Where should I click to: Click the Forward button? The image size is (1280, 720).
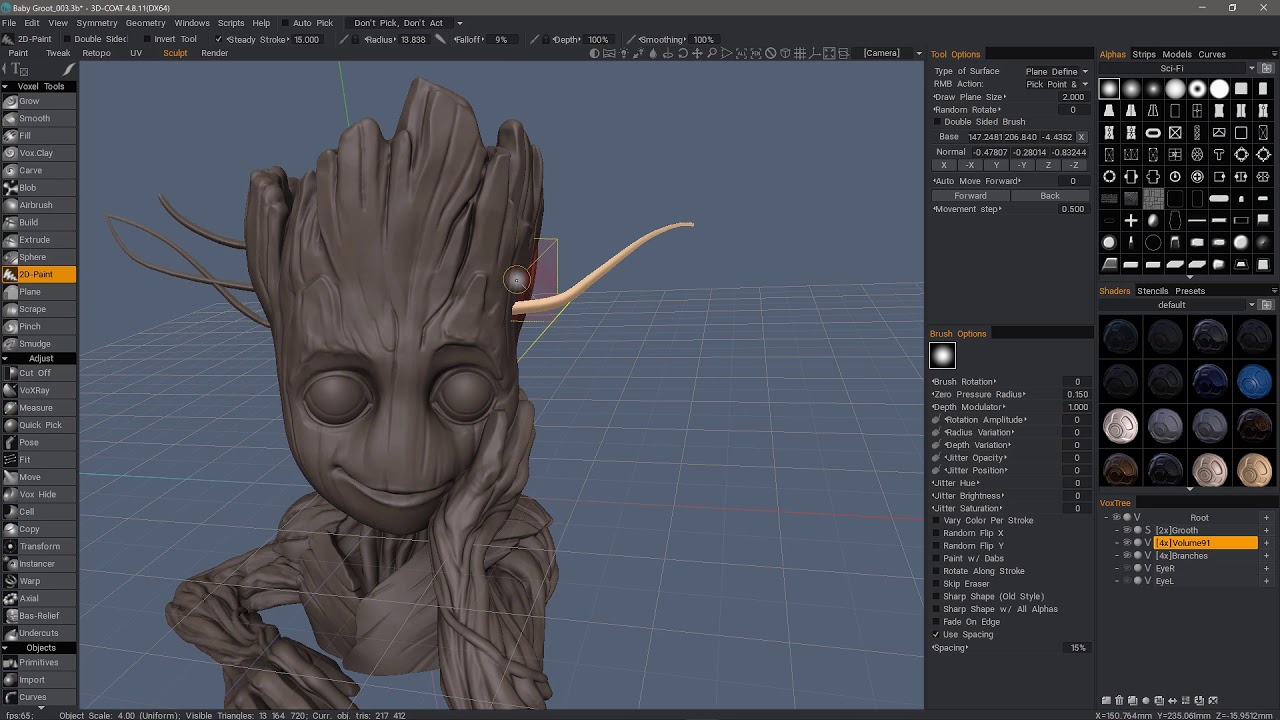(969, 196)
